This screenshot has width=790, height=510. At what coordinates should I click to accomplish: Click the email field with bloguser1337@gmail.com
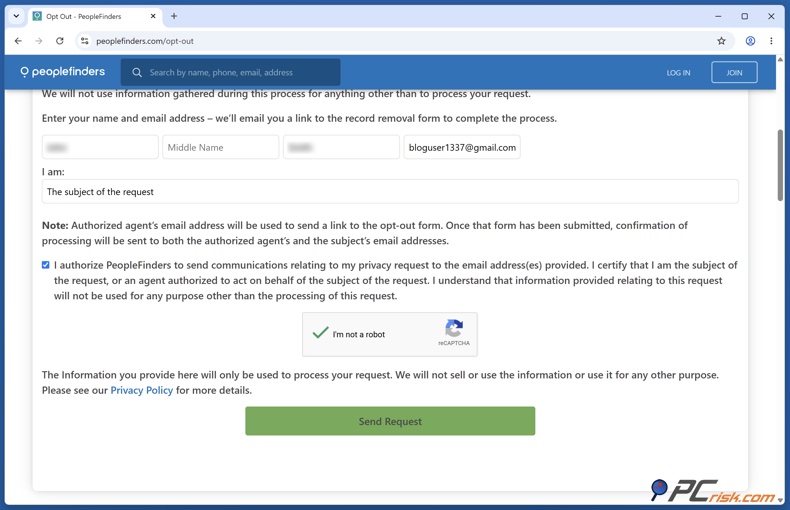pos(462,147)
